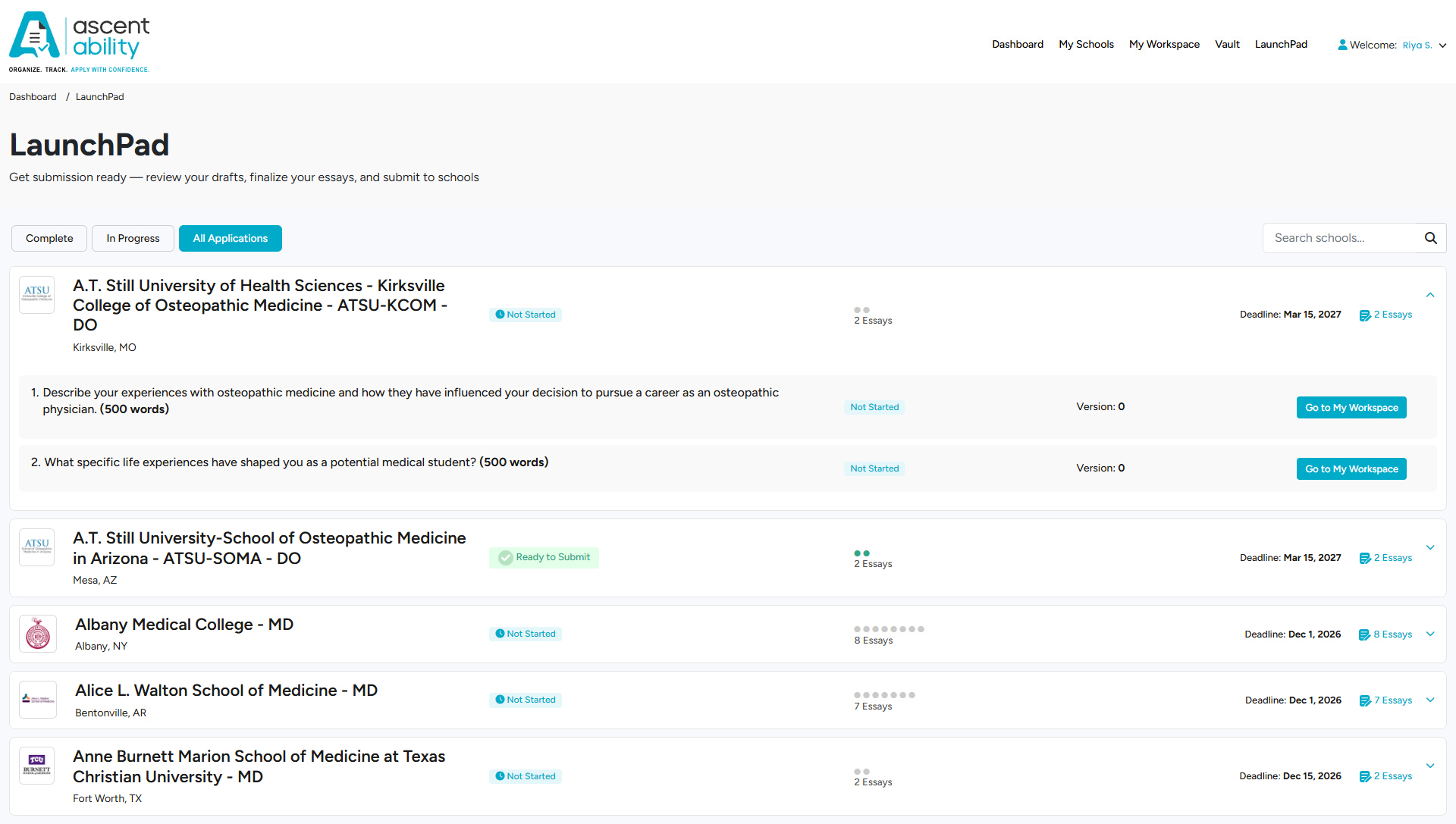Click the Albany Medical College - MD title
The image size is (1456, 824).
[184, 625]
